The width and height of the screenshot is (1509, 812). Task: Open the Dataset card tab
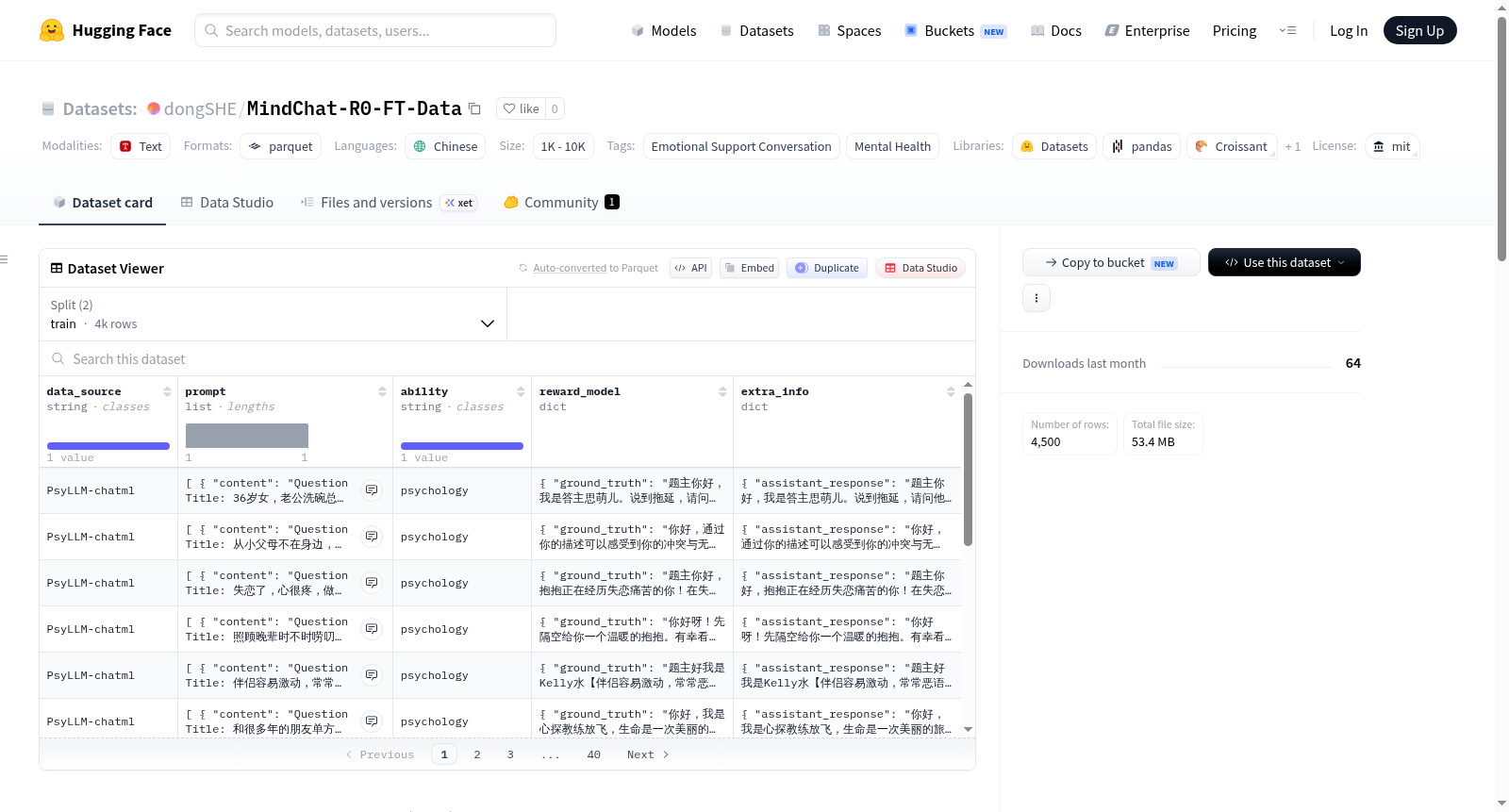click(x=103, y=203)
